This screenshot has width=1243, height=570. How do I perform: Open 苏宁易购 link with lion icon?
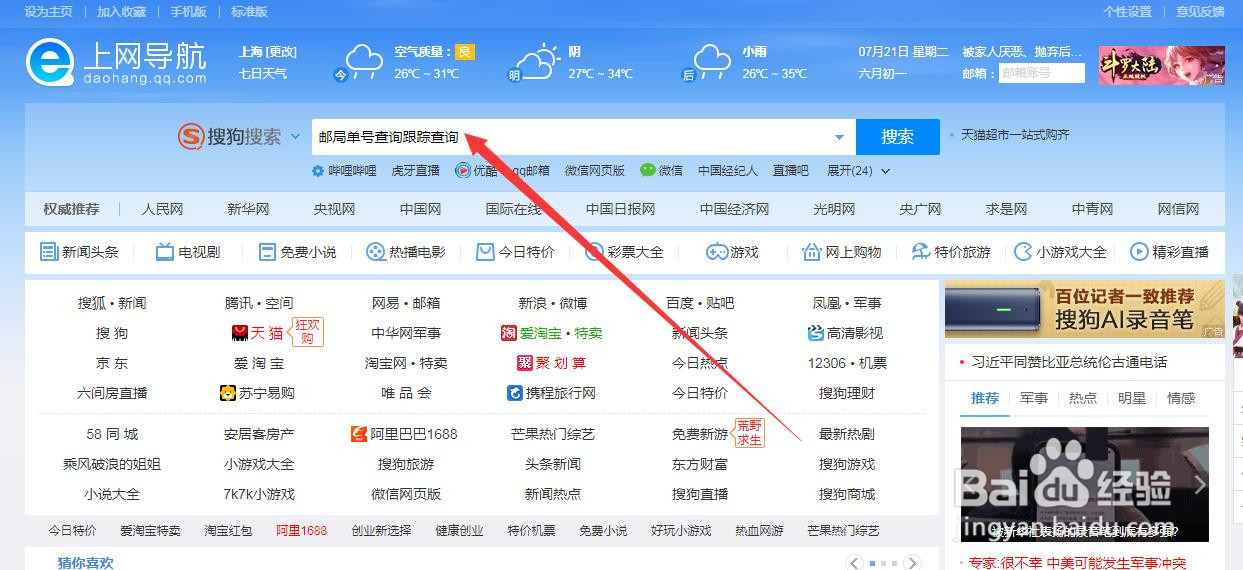(257, 393)
